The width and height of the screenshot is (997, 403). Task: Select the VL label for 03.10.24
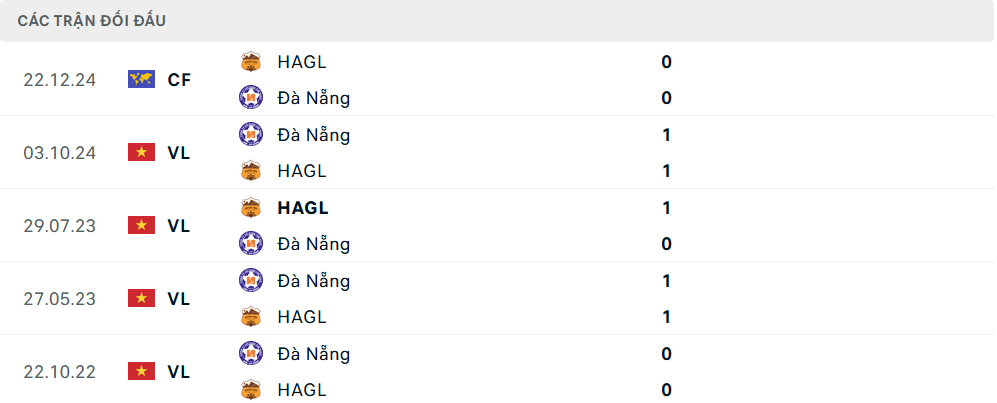[x=179, y=153]
